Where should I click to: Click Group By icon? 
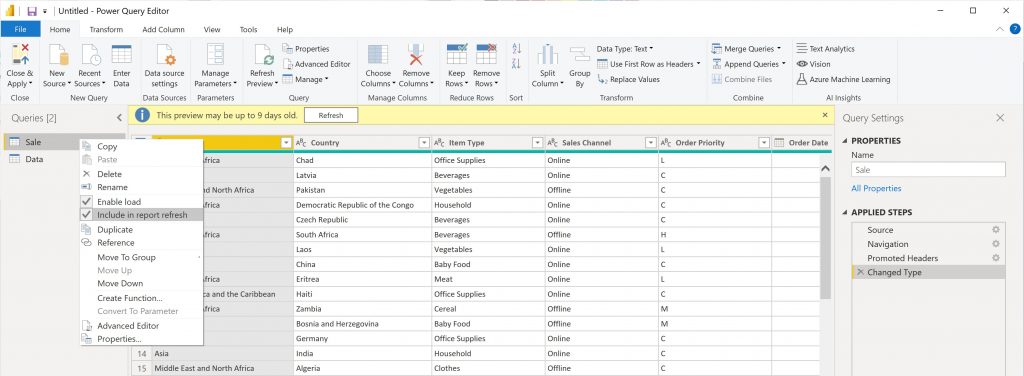pos(579,54)
